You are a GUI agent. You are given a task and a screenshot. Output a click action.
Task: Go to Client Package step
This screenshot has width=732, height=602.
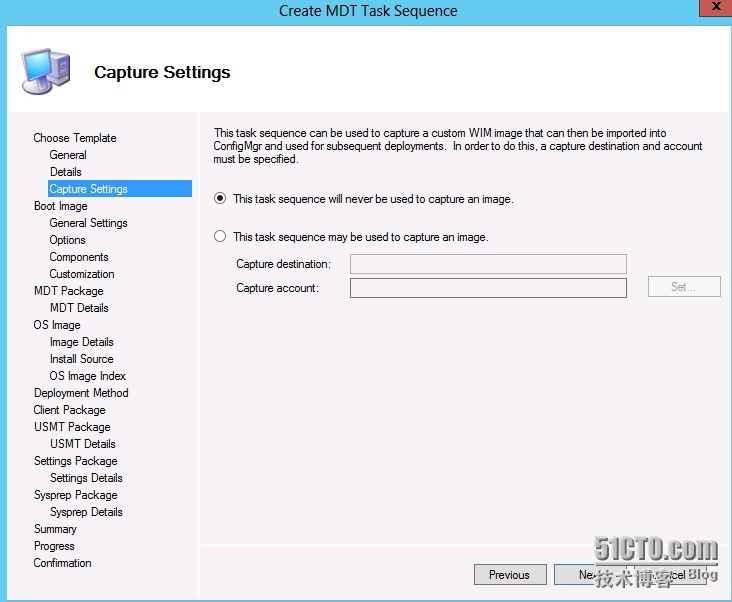tap(69, 410)
